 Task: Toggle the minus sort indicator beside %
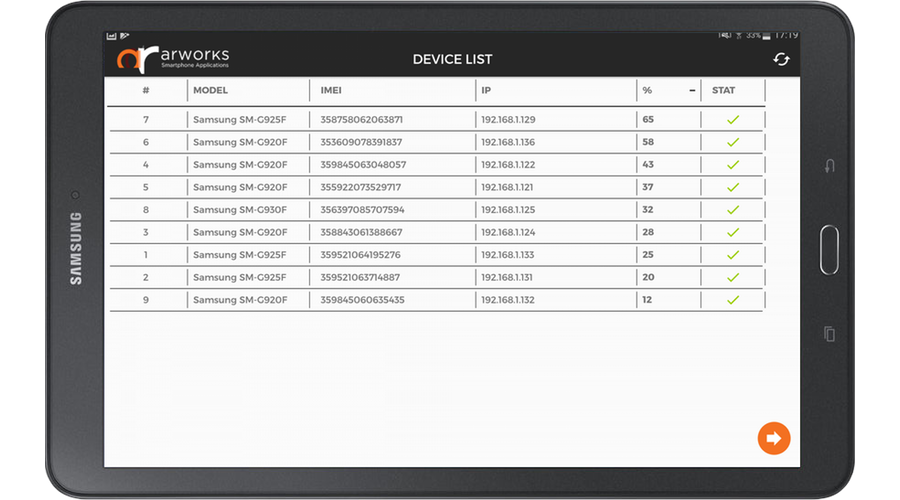692,90
